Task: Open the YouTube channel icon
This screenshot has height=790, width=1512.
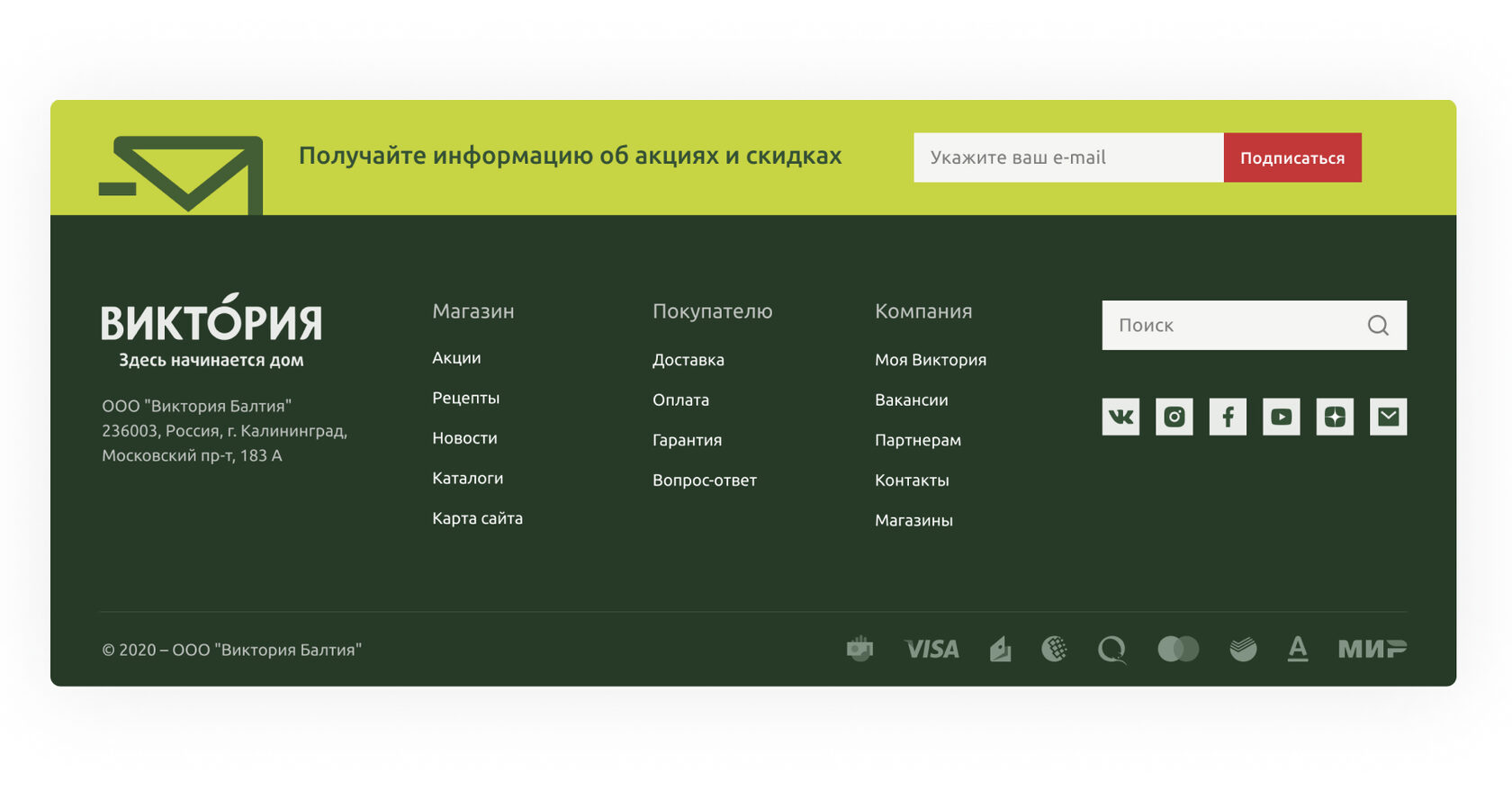Action: [1282, 417]
